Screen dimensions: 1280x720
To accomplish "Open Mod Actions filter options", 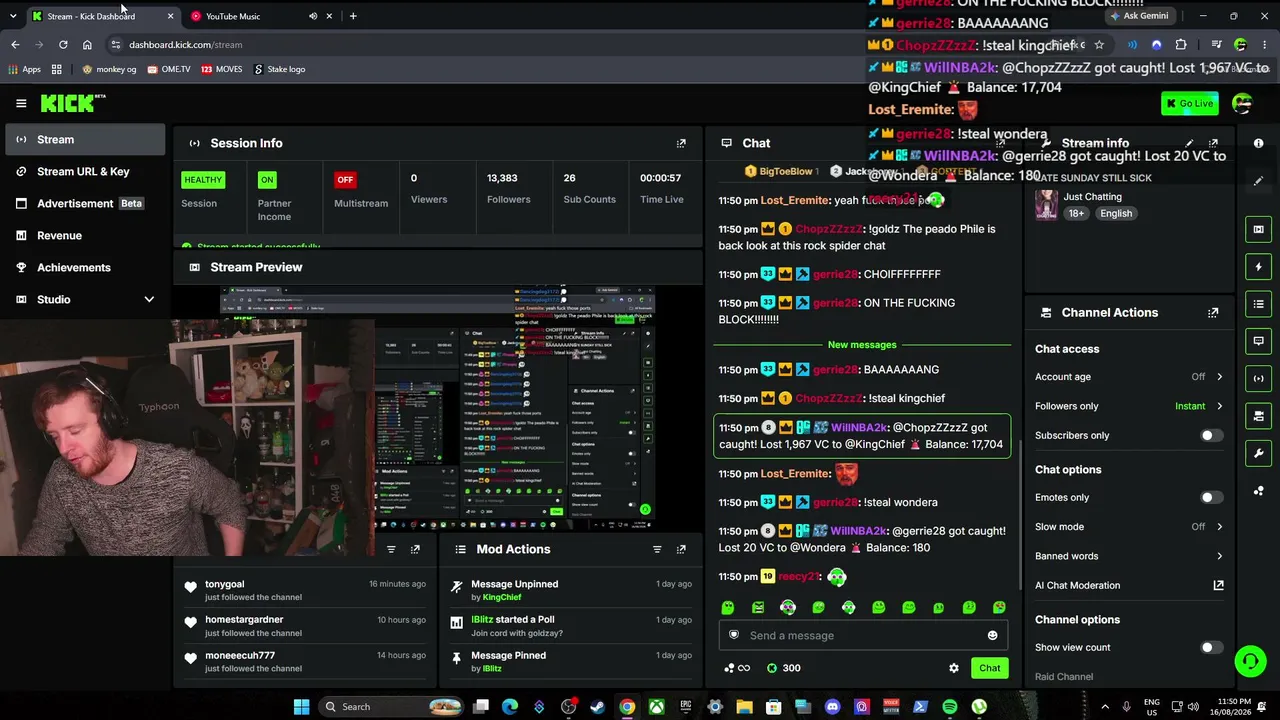I will pyautogui.click(x=657, y=549).
